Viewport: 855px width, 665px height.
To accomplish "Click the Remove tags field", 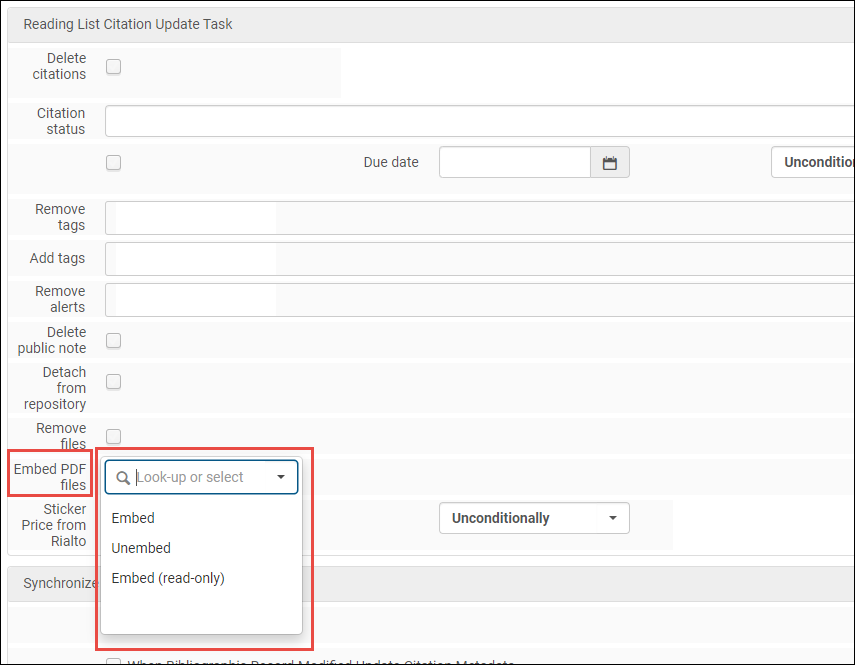I will [480, 217].
